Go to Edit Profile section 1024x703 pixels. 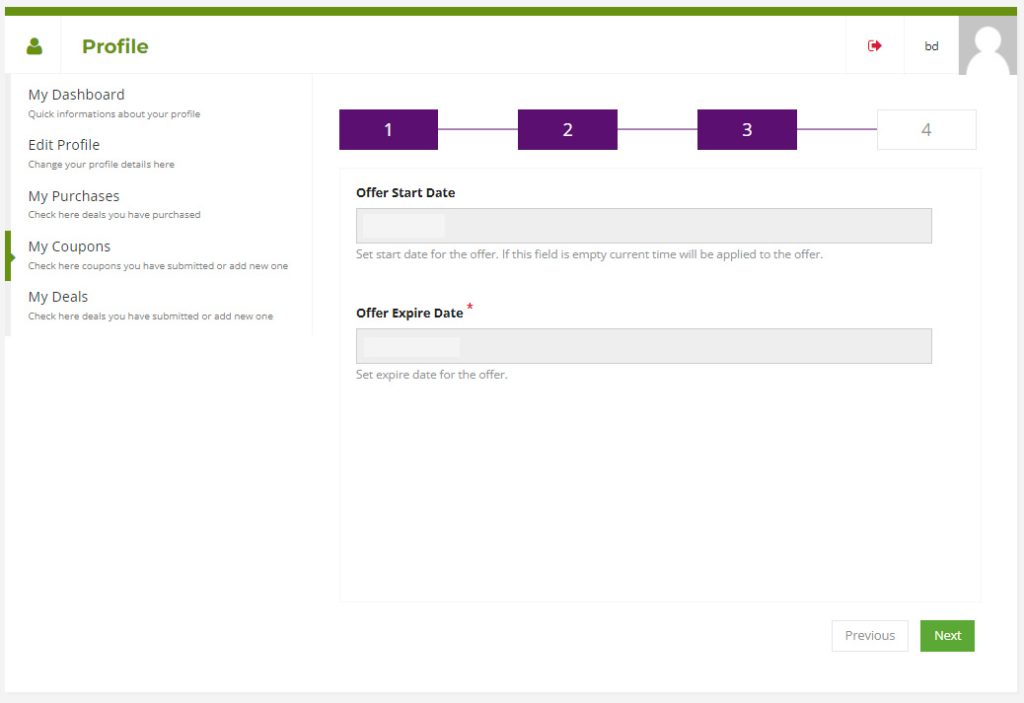64,145
